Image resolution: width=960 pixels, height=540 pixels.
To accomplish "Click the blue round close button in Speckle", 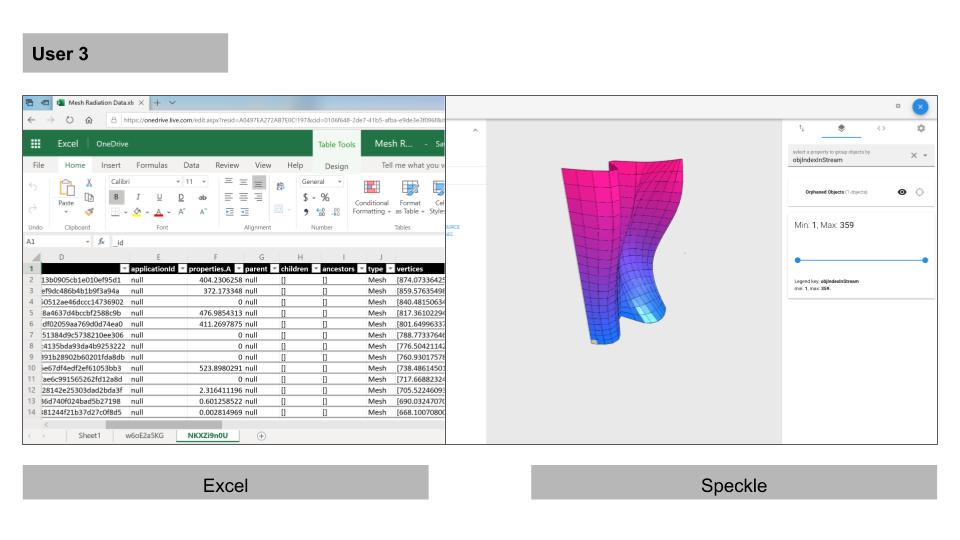I will pos(921,106).
